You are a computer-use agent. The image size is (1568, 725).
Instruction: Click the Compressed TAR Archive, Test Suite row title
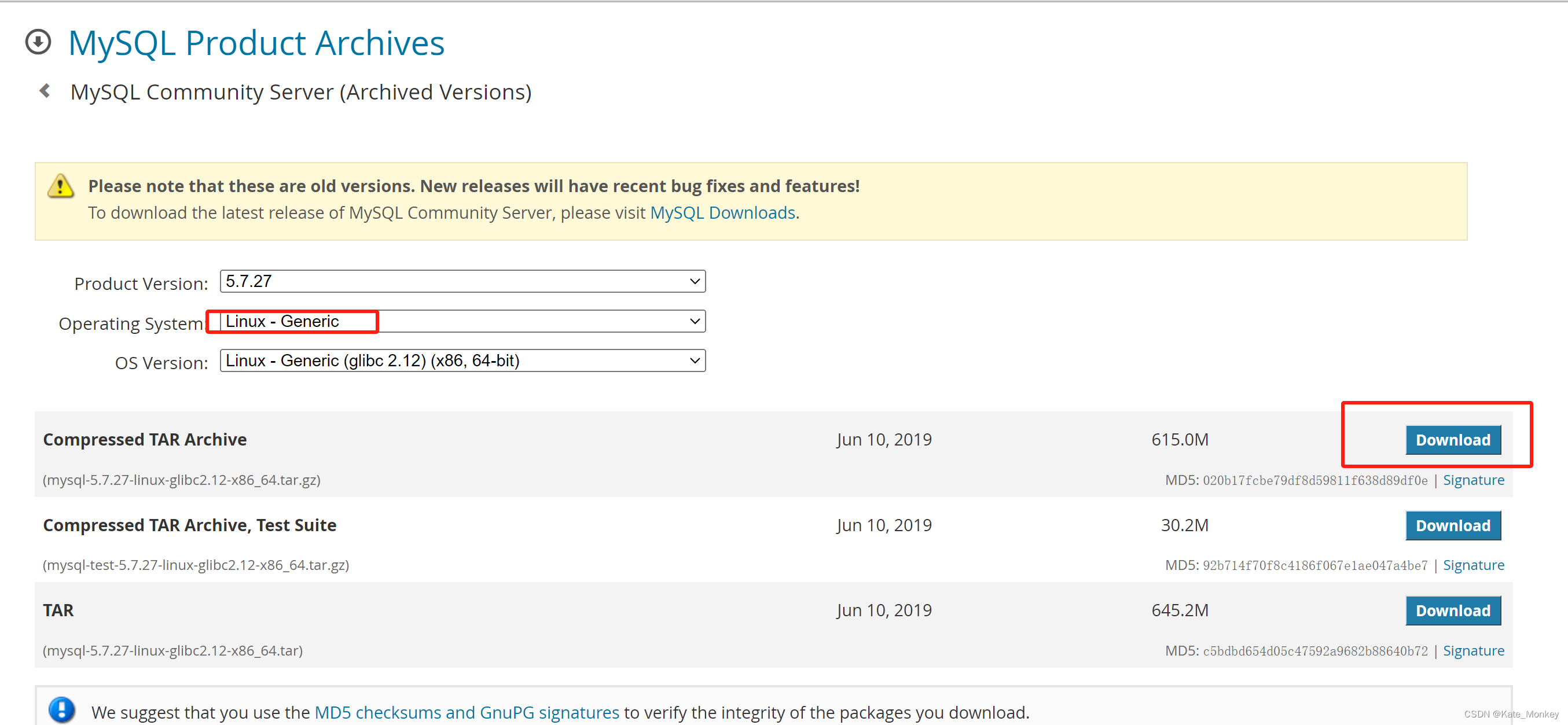(x=189, y=525)
